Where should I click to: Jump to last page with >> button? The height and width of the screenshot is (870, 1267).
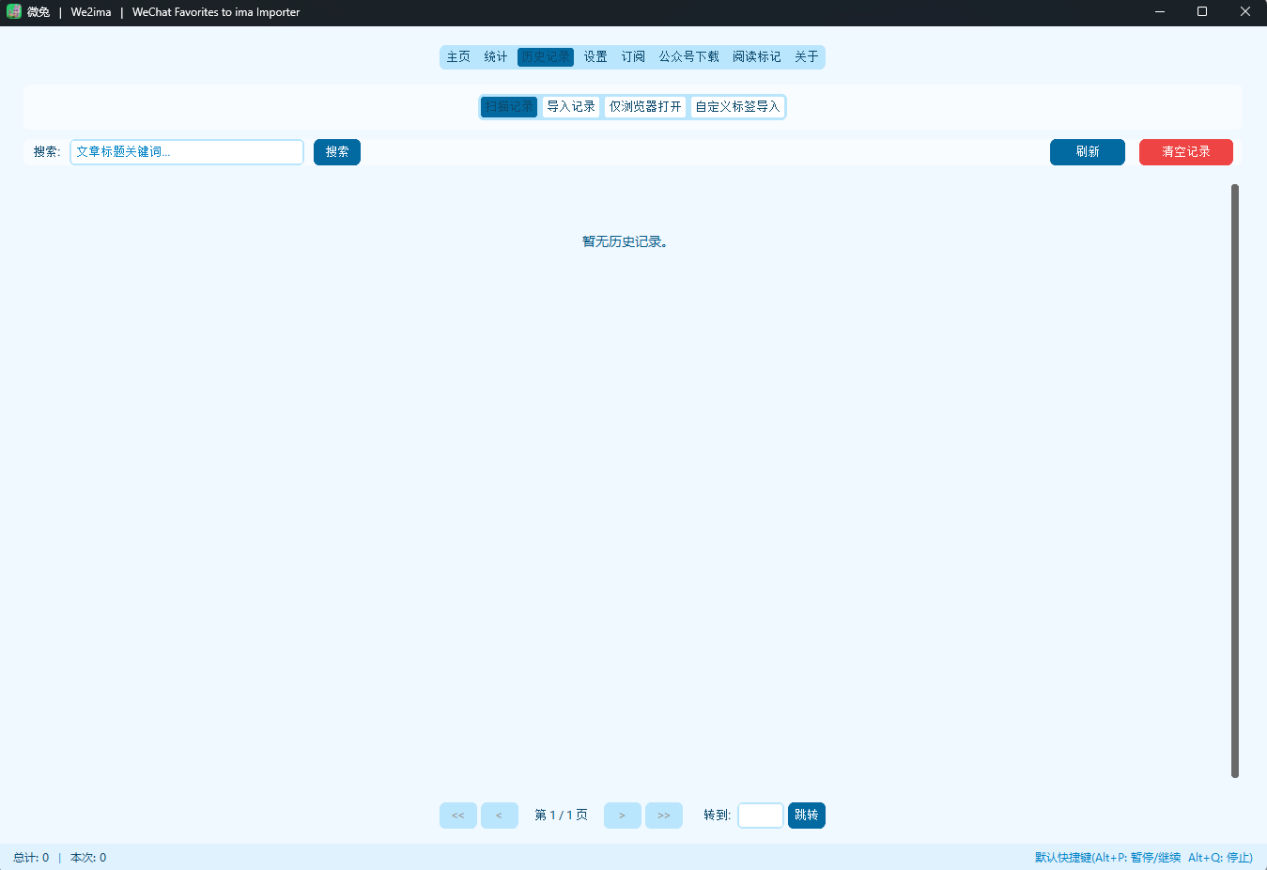664,816
